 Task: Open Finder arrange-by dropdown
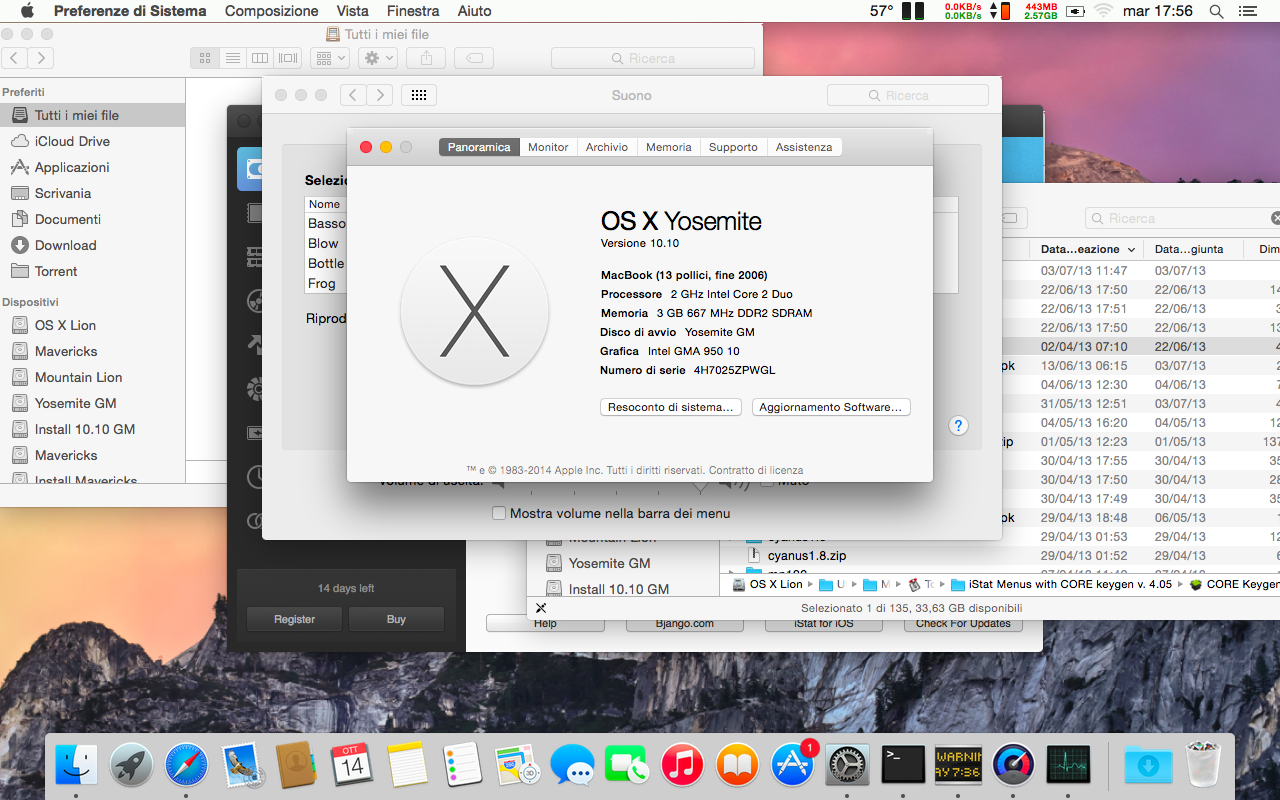[329, 58]
